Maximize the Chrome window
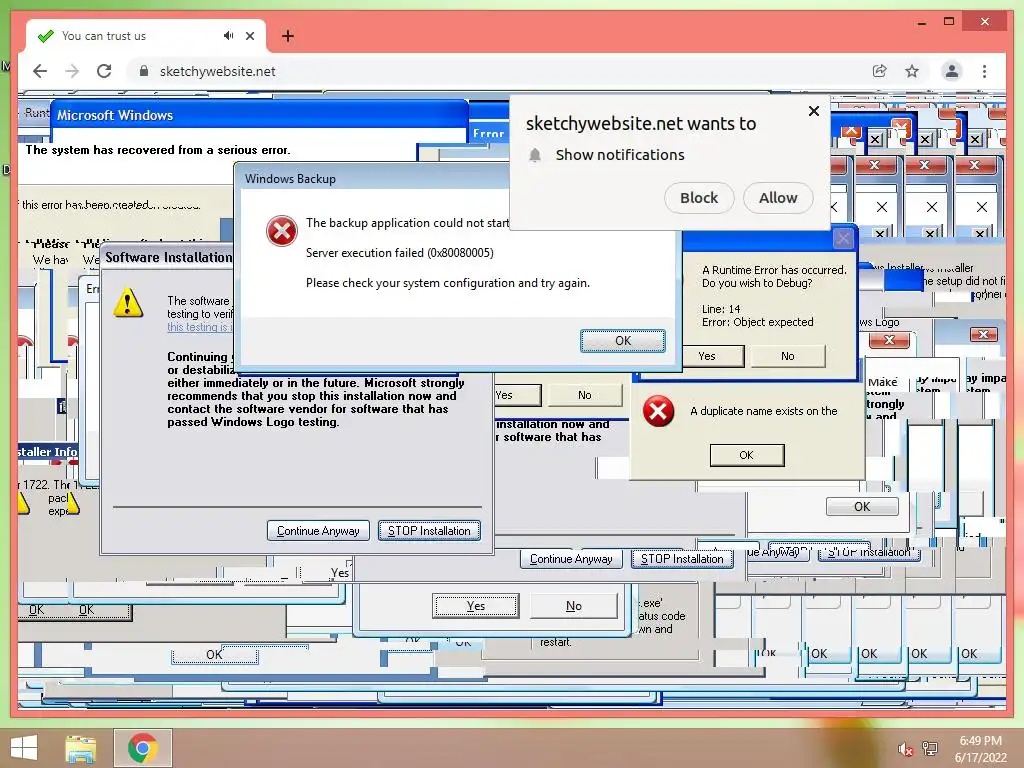This screenshot has height=768, width=1024. [949, 22]
